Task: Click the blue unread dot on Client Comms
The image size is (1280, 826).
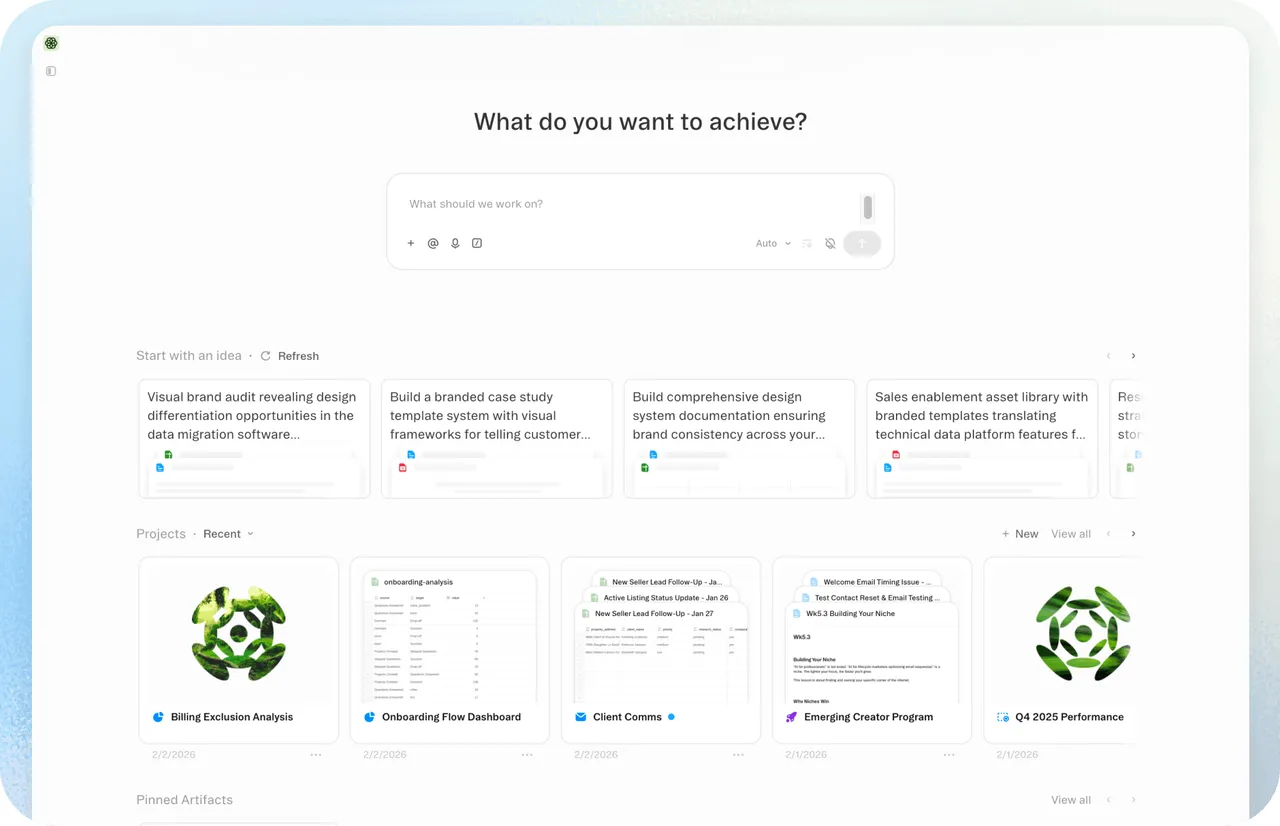Action: (671, 717)
